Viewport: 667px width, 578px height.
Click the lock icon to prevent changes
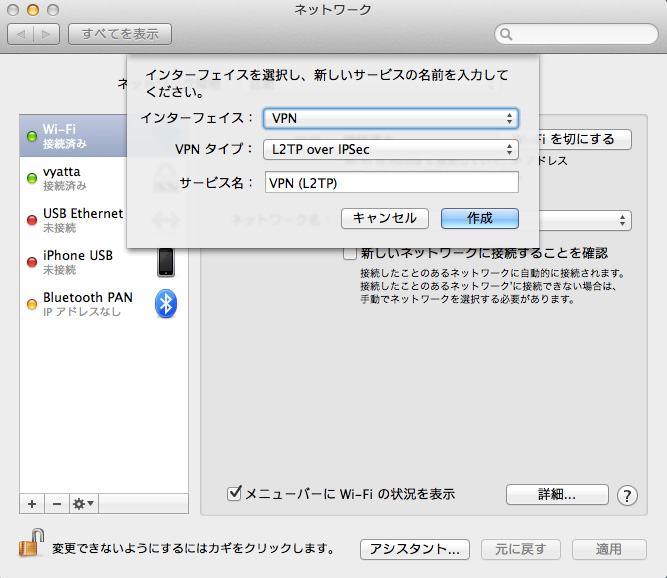click(28, 547)
